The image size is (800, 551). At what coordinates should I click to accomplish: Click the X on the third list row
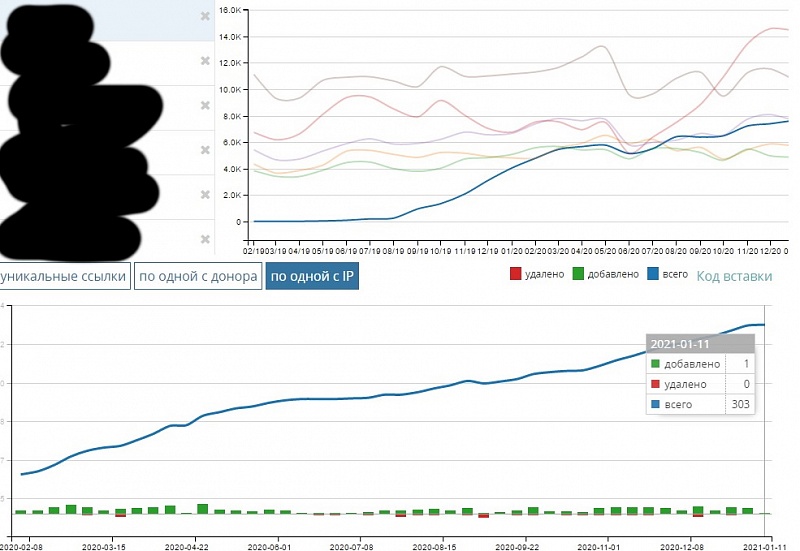point(205,106)
